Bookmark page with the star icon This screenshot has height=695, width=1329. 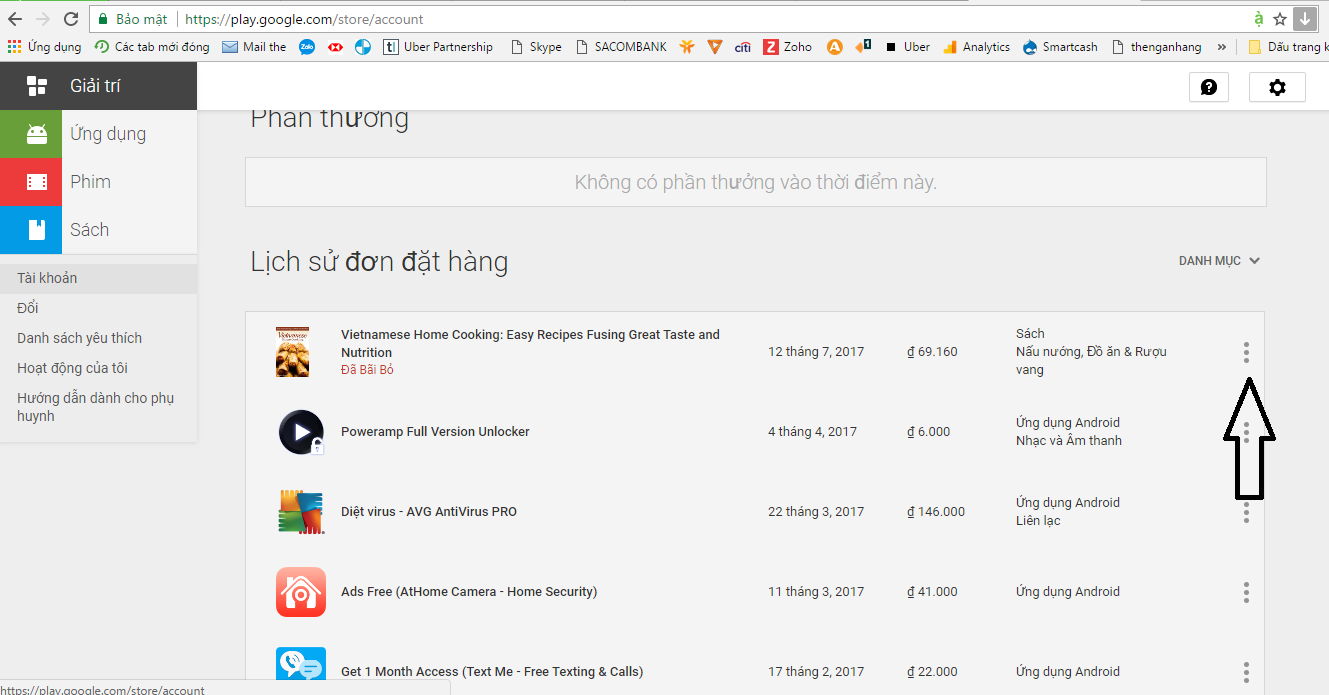click(x=1280, y=19)
